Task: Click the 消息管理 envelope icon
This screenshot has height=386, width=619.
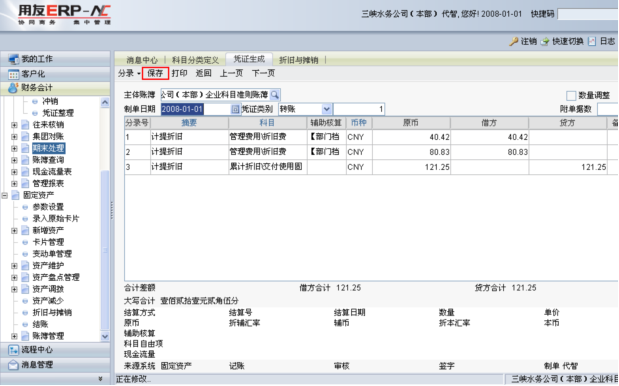Action: pyautogui.click(x=13, y=365)
